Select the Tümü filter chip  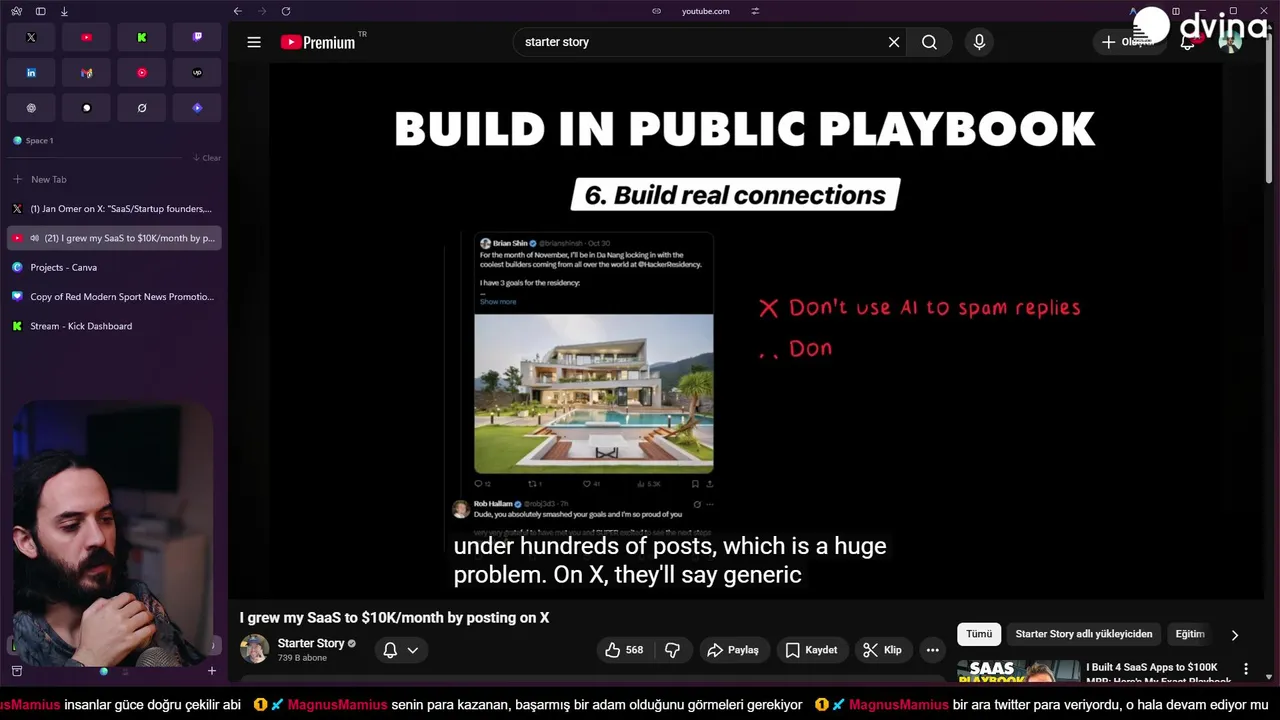[x=979, y=634]
